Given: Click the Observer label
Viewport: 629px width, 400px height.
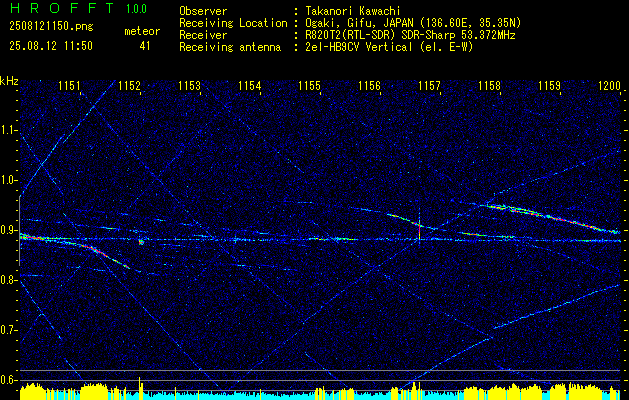Looking at the screenshot, I should 203,11.
